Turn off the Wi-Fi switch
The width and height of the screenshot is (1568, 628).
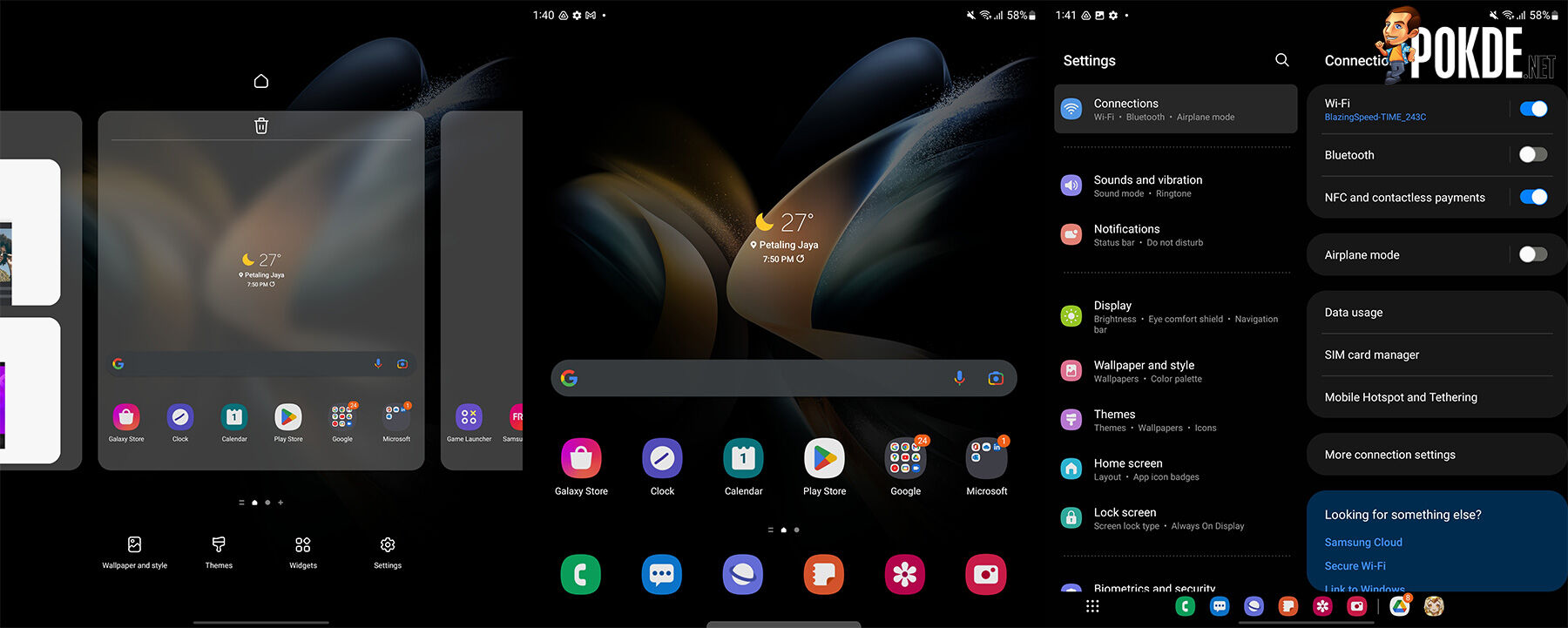1534,109
